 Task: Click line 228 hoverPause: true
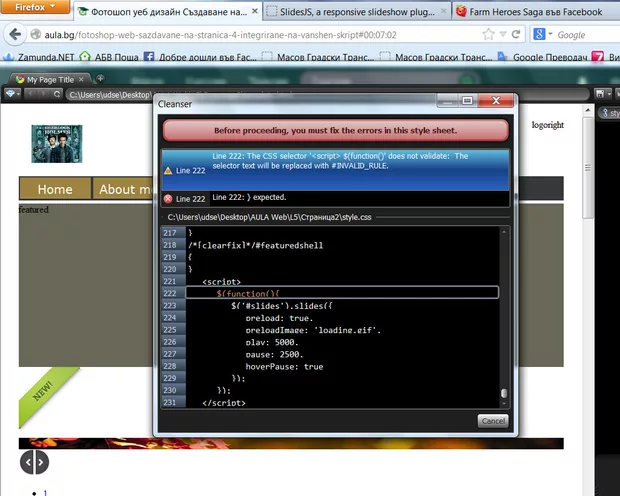pyautogui.click(x=284, y=367)
